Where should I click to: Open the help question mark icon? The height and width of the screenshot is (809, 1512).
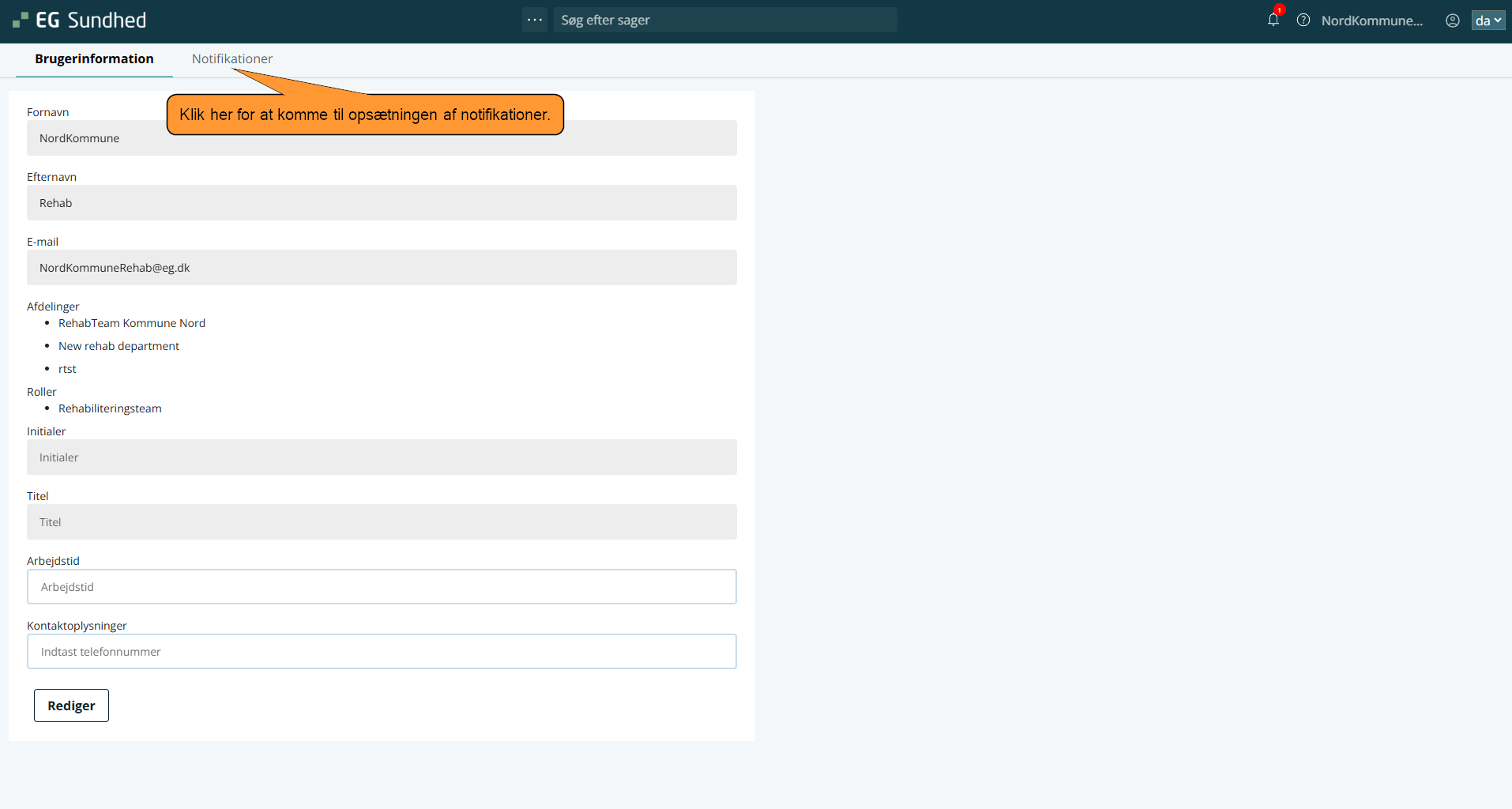pyautogui.click(x=1303, y=21)
